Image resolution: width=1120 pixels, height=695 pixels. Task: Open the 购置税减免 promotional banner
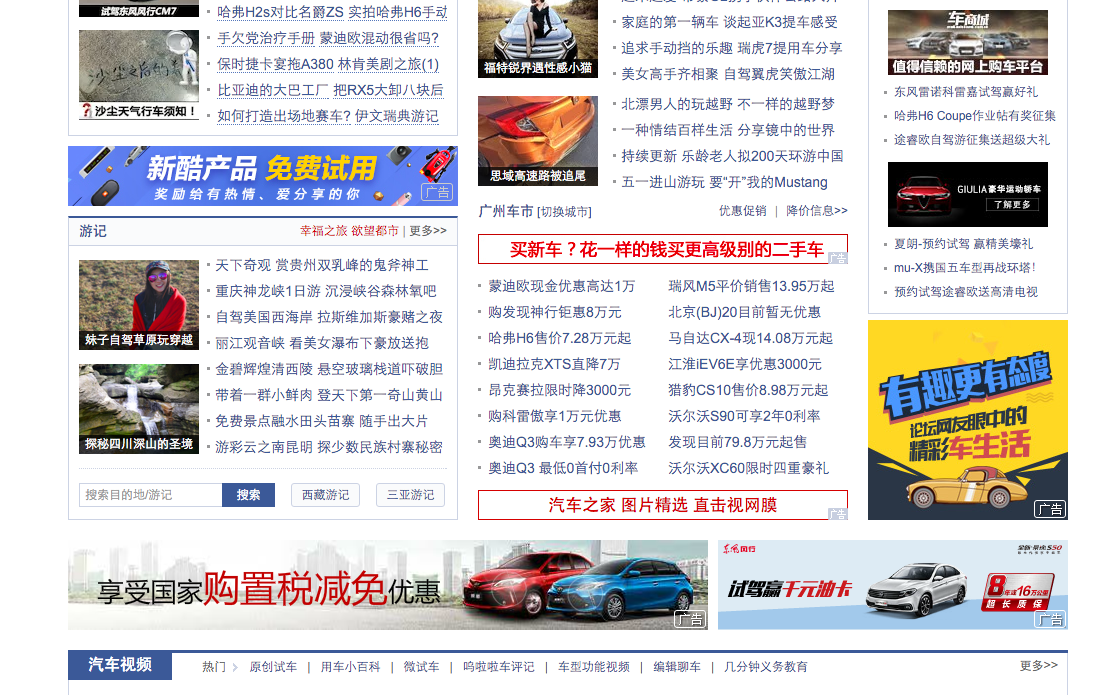387,585
